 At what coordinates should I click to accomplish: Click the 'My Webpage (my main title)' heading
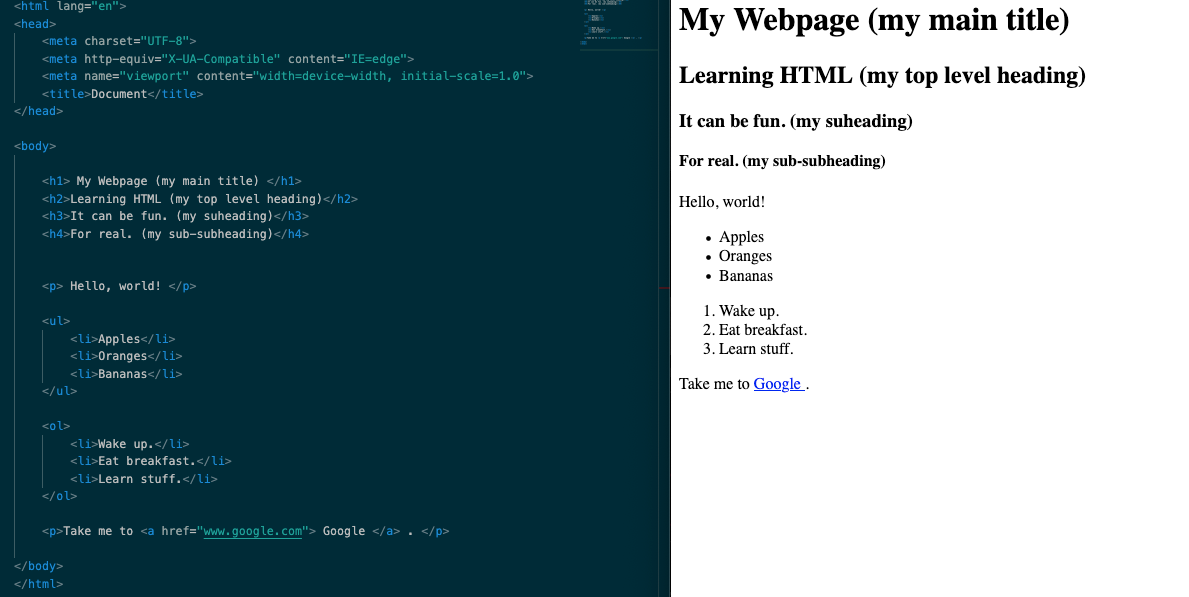coord(873,20)
